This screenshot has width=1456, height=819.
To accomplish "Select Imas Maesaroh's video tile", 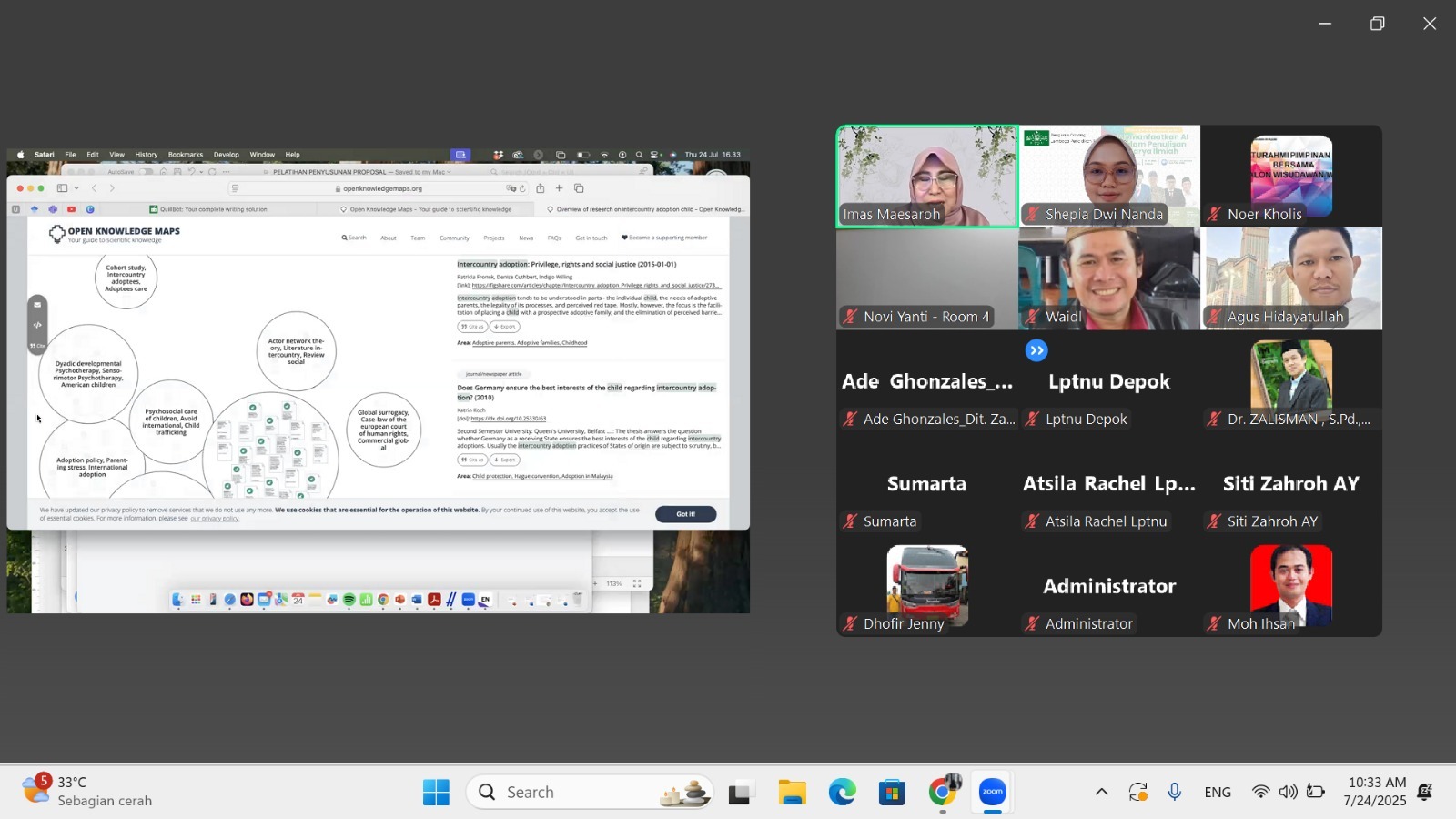I will 926,176.
